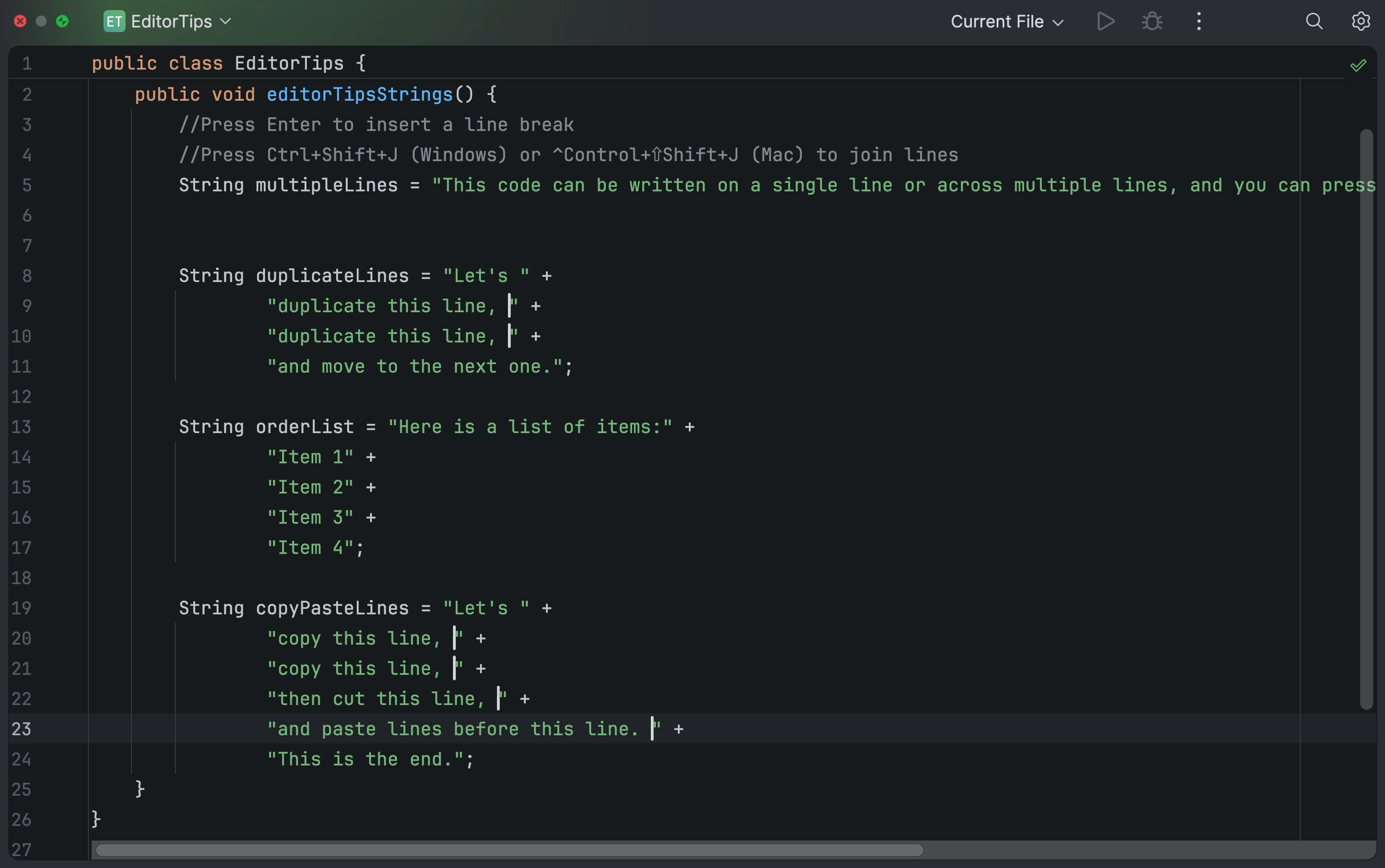Click the method name editorTipsStrings

[x=360, y=94]
